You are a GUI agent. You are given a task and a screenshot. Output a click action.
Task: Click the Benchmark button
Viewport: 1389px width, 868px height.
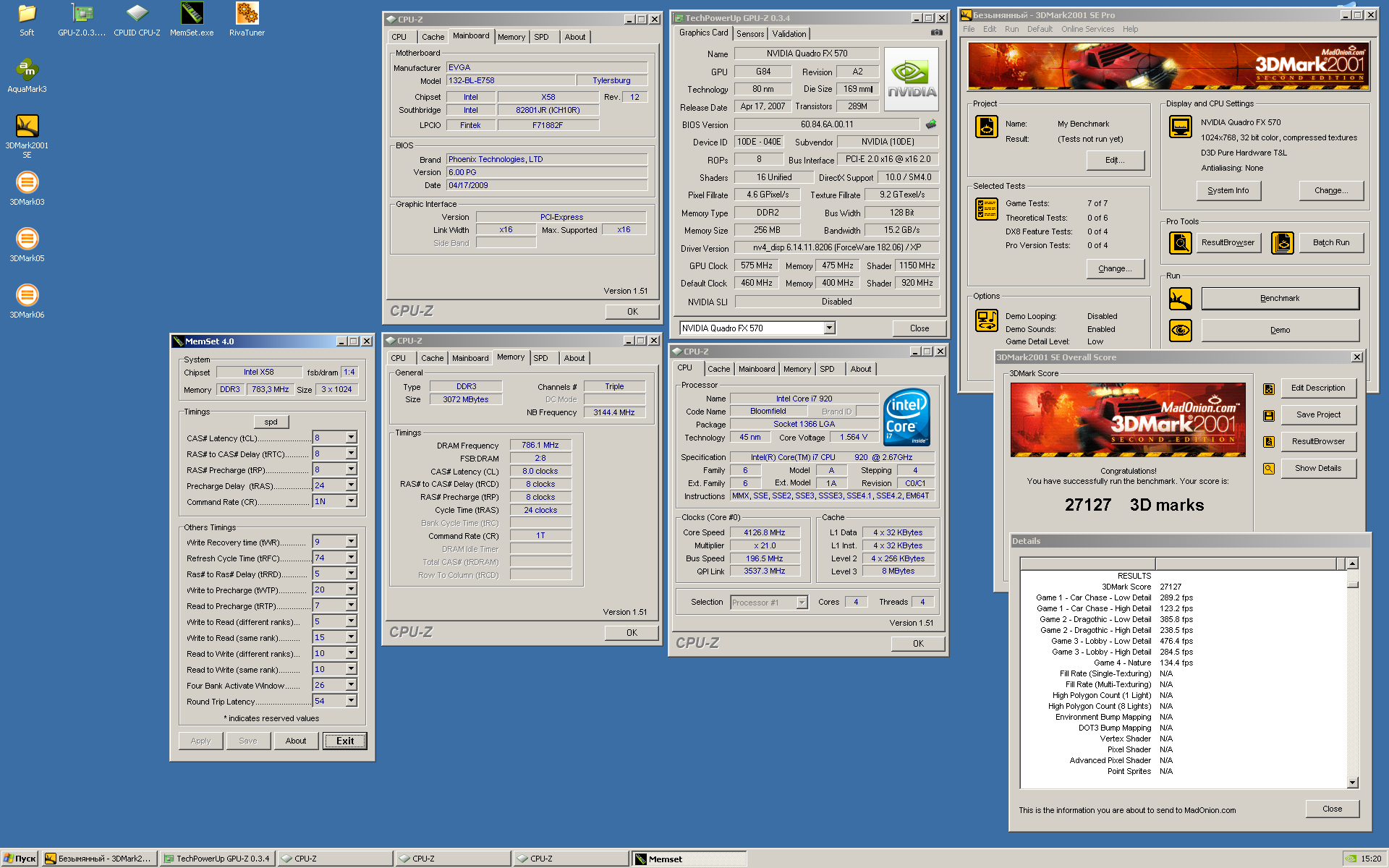coord(1280,298)
